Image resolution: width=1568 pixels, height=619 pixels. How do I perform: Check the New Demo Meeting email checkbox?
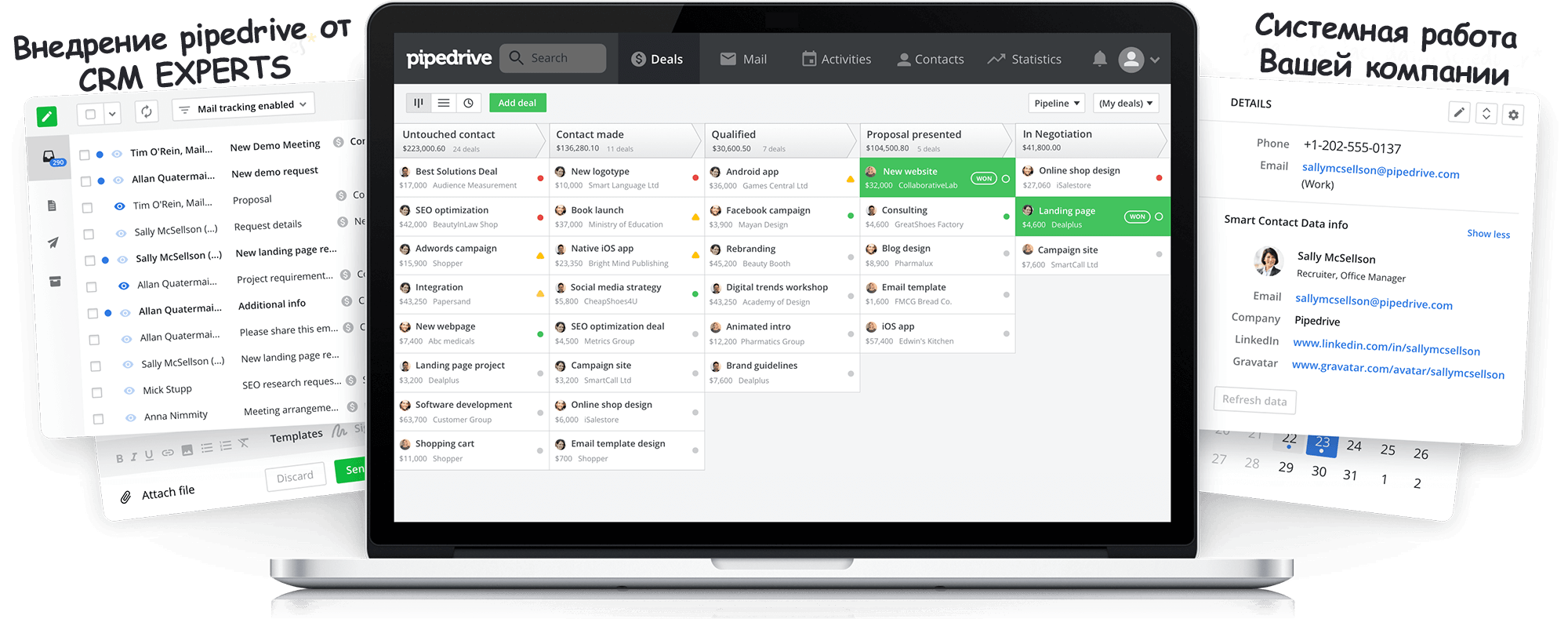click(x=85, y=155)
